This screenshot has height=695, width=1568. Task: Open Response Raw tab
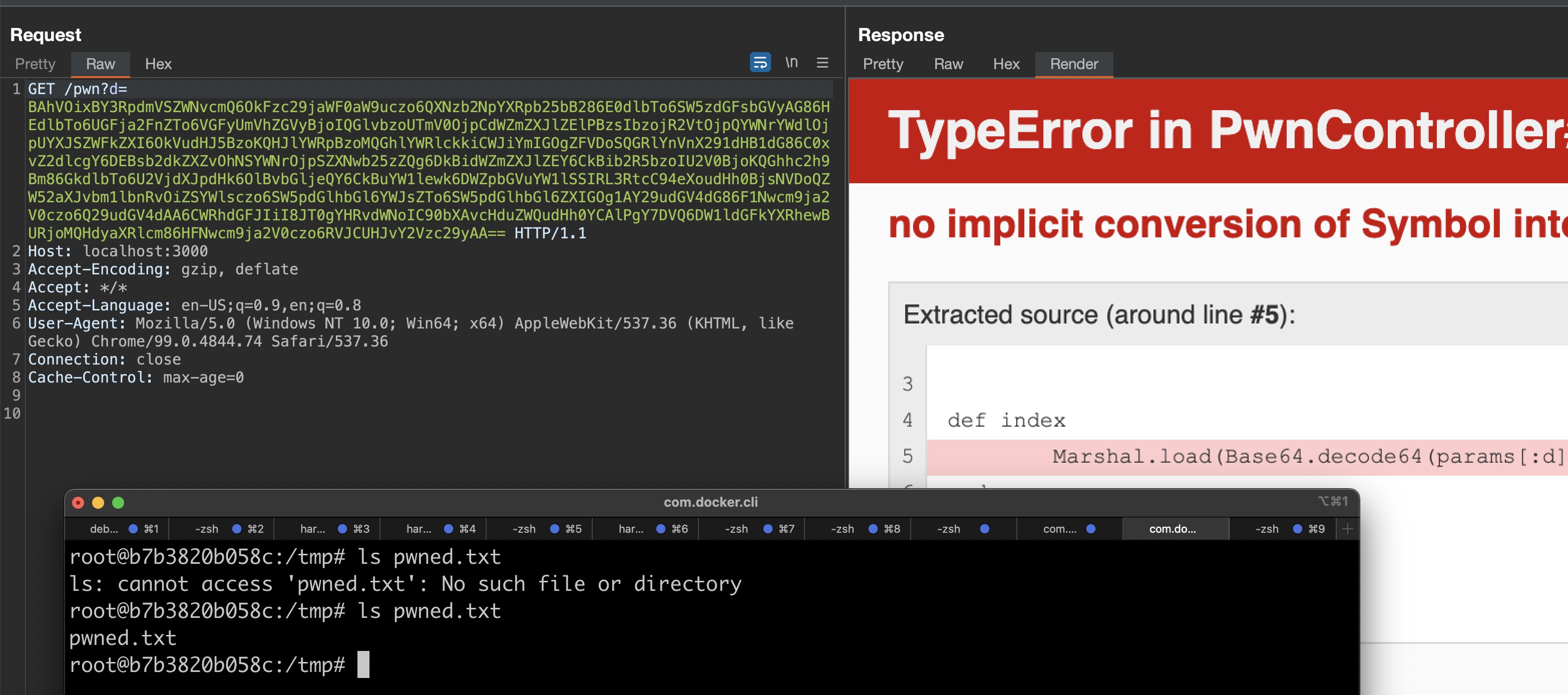coord(948,64)
